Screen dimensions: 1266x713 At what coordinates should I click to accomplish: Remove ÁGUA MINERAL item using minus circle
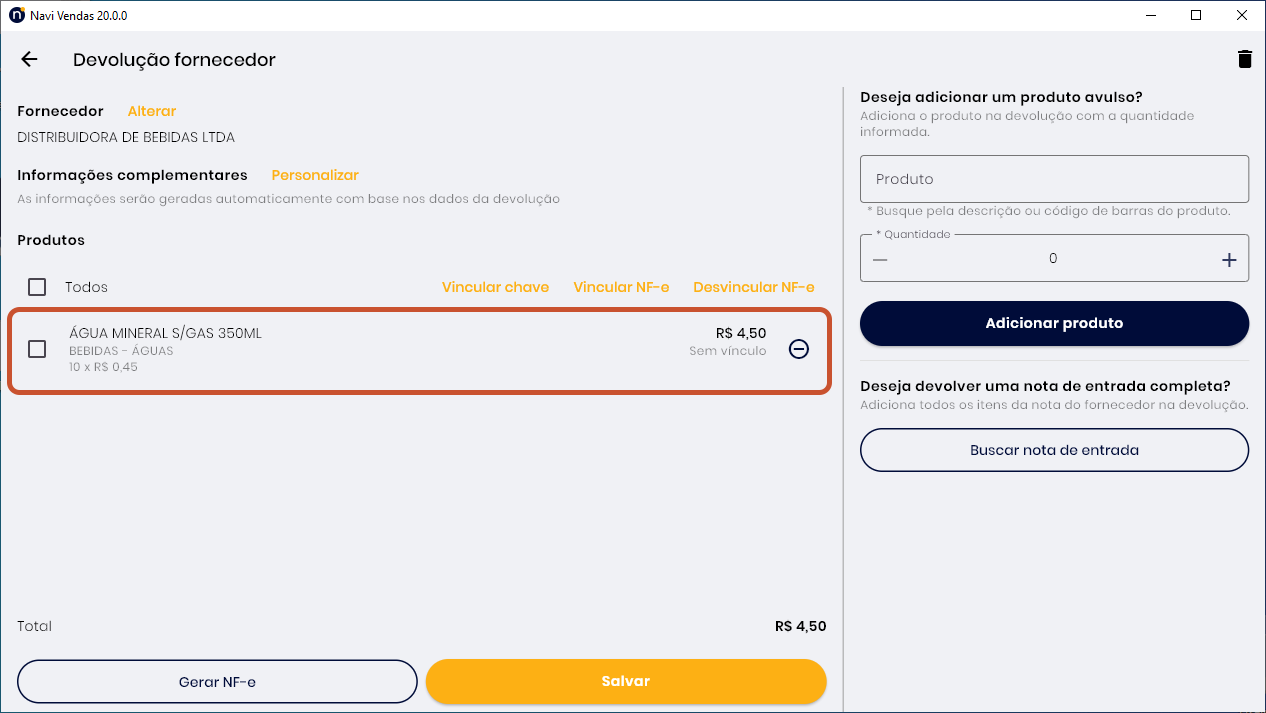798,349
